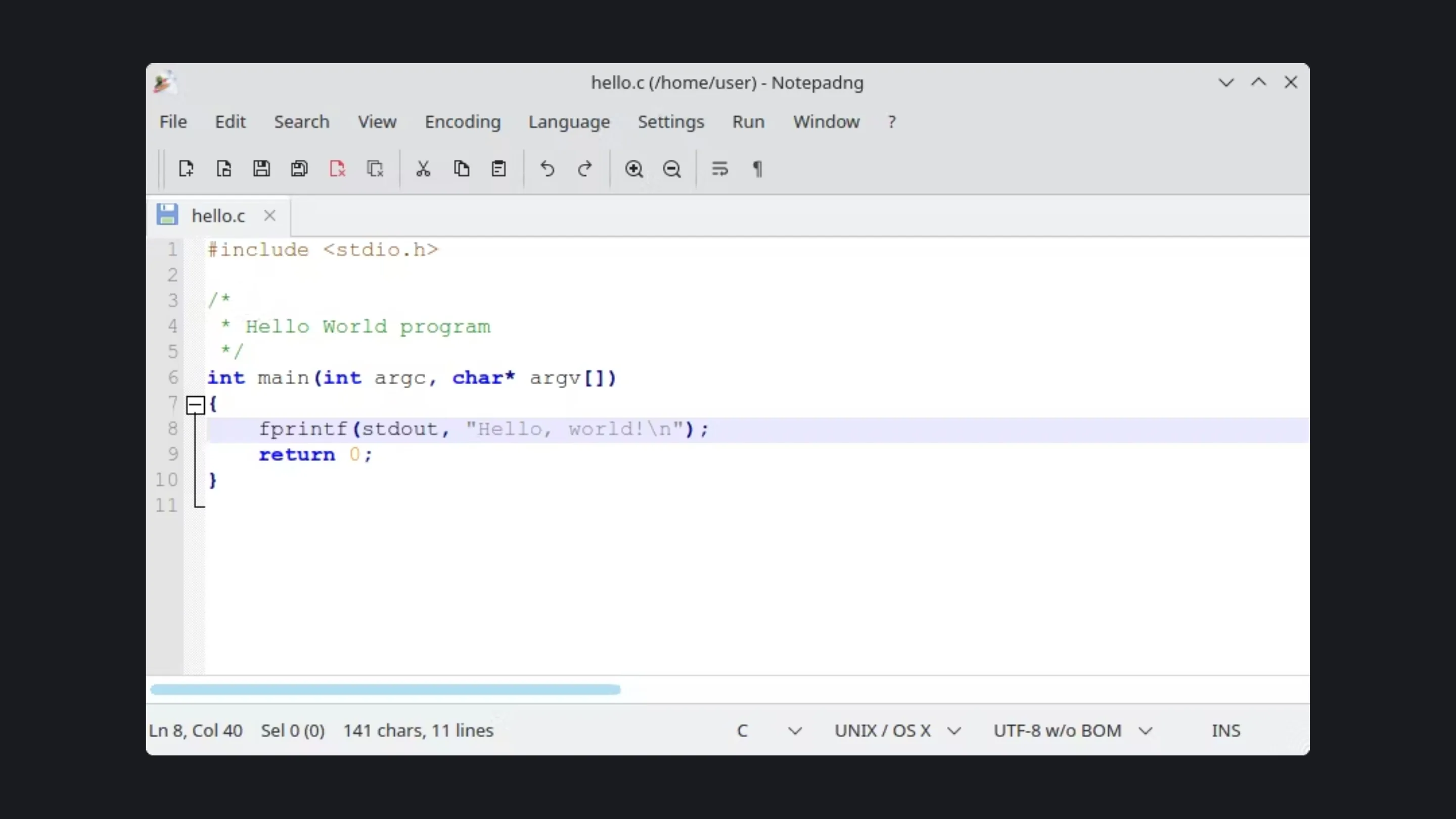The height and width of the screenshot is (819, 1456).
Task: Open the Language menu
Action: pyautogui.click(x=569, y=121)
